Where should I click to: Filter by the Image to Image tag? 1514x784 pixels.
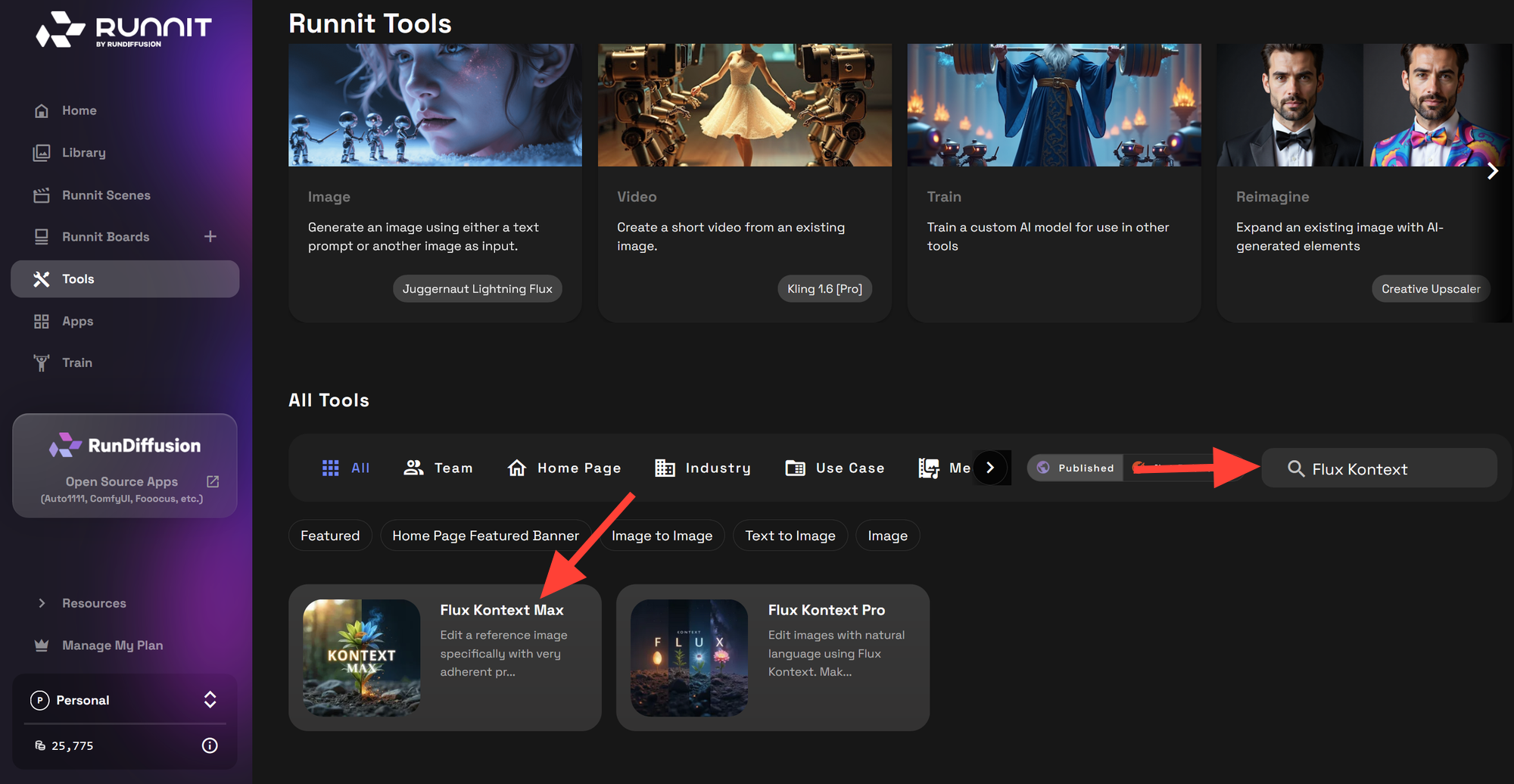[662, 536]
